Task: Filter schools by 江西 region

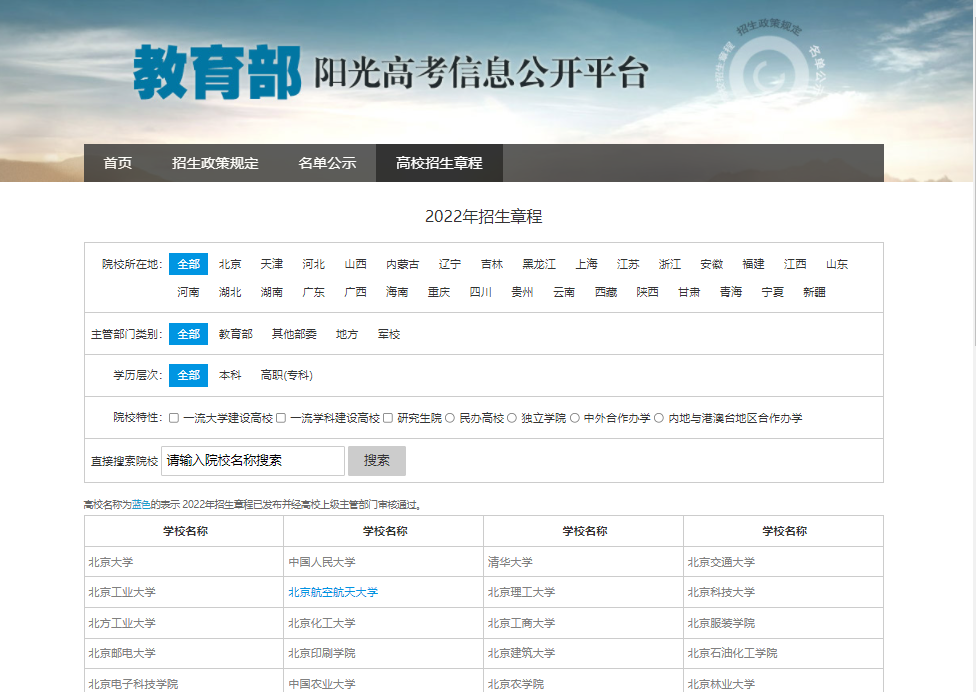Action: click(795, 264)
